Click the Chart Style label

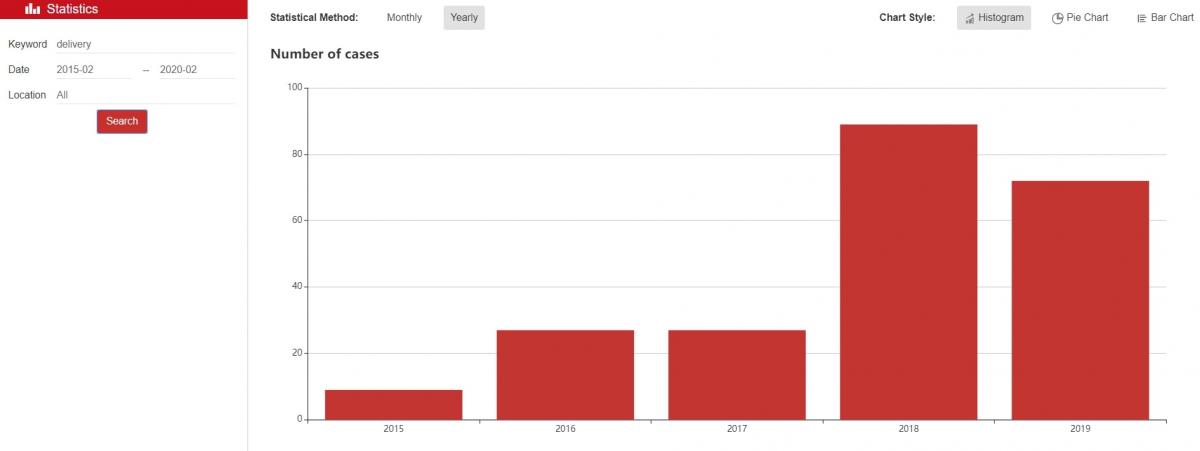pyautogui.click(x=907, y=18)
